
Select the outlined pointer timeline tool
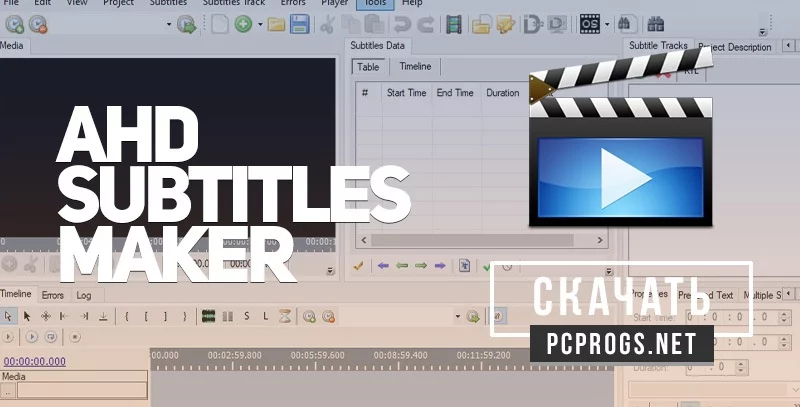coord(8,316)
